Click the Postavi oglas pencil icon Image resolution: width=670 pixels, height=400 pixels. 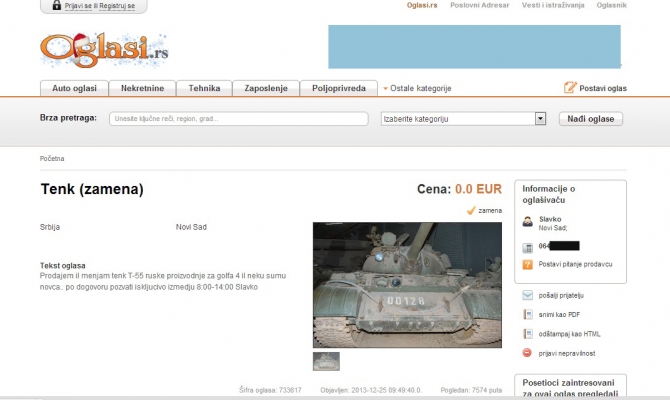(x=570, y=88)
